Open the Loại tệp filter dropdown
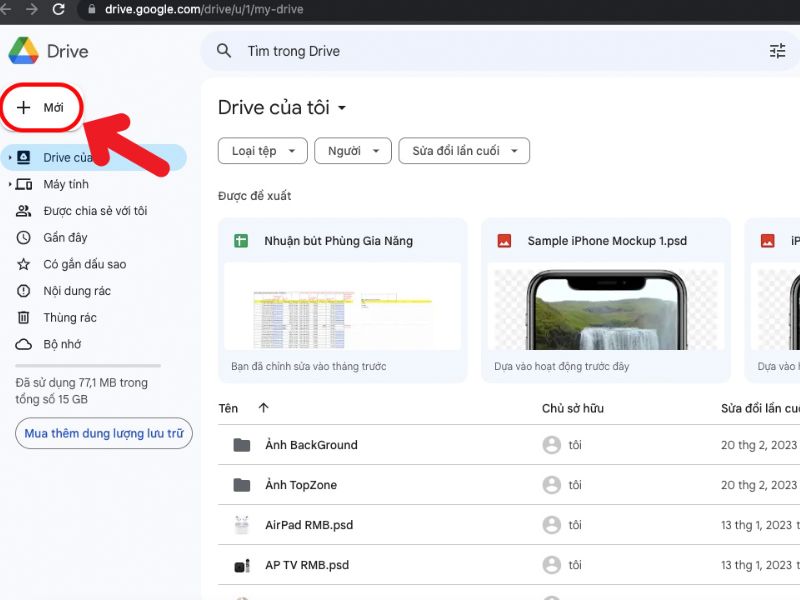Viewport: 800px width, 600px height. (262, 151)
